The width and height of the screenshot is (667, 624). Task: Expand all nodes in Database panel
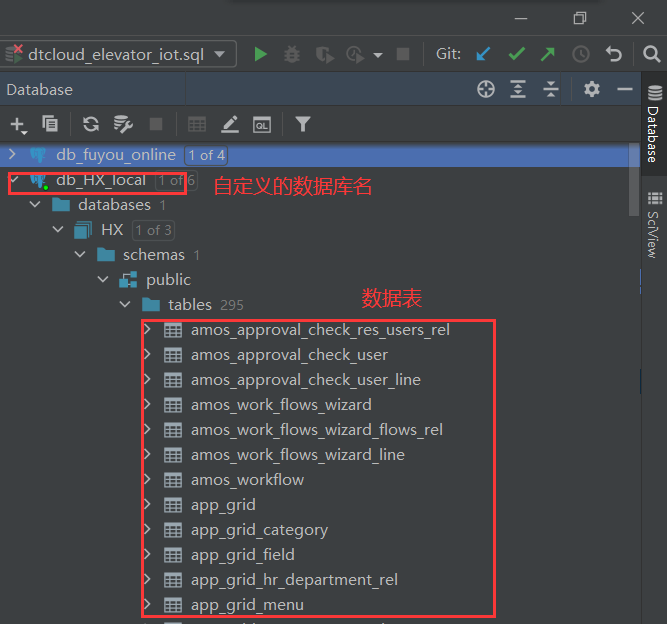518,89
